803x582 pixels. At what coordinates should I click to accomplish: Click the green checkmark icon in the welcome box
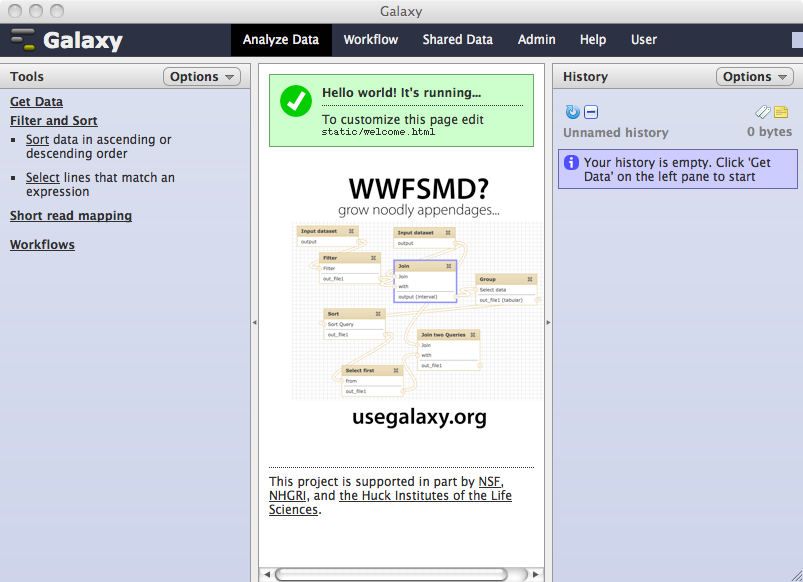pos(296,101)
